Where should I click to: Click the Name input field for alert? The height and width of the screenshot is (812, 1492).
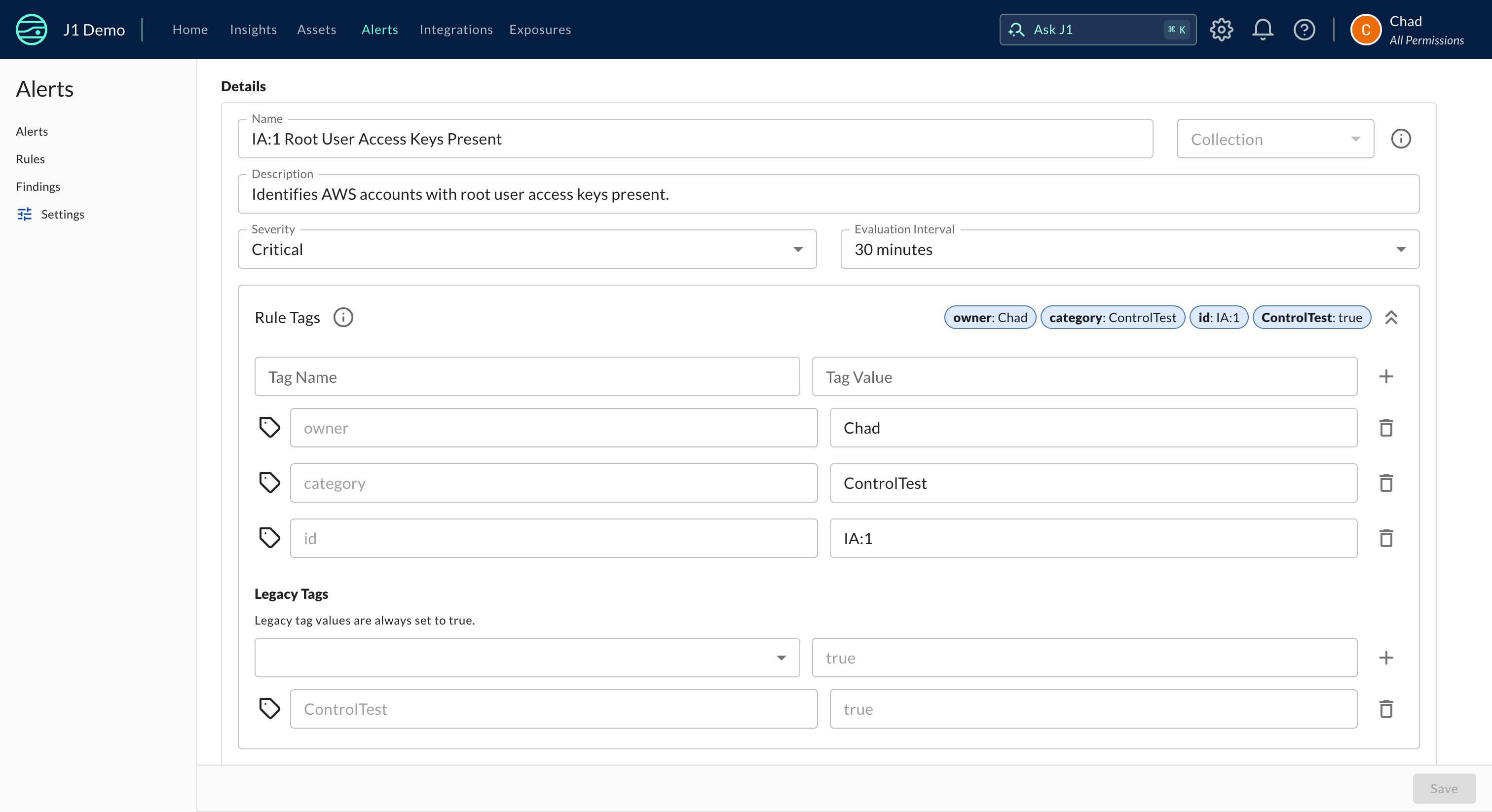click(697, 138)
